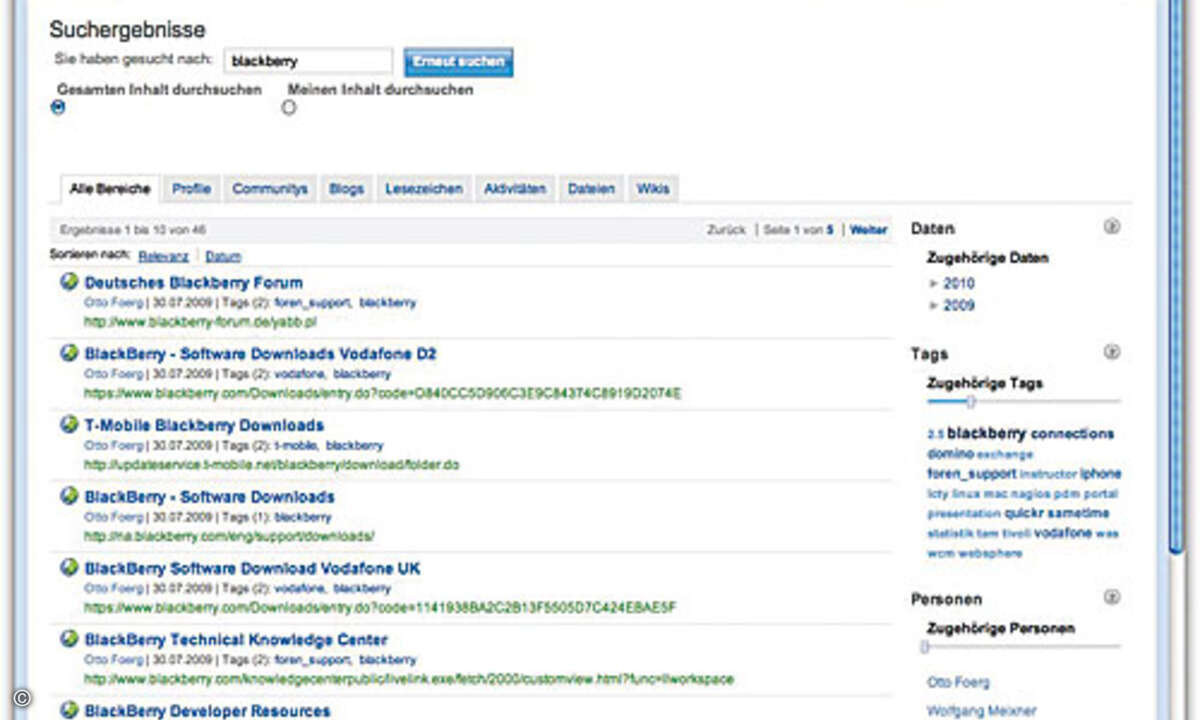Open Otto Foerg in Personen list
Image resolution: width=1200 pixels, height=720 pixels.
(x=958, y=682)
